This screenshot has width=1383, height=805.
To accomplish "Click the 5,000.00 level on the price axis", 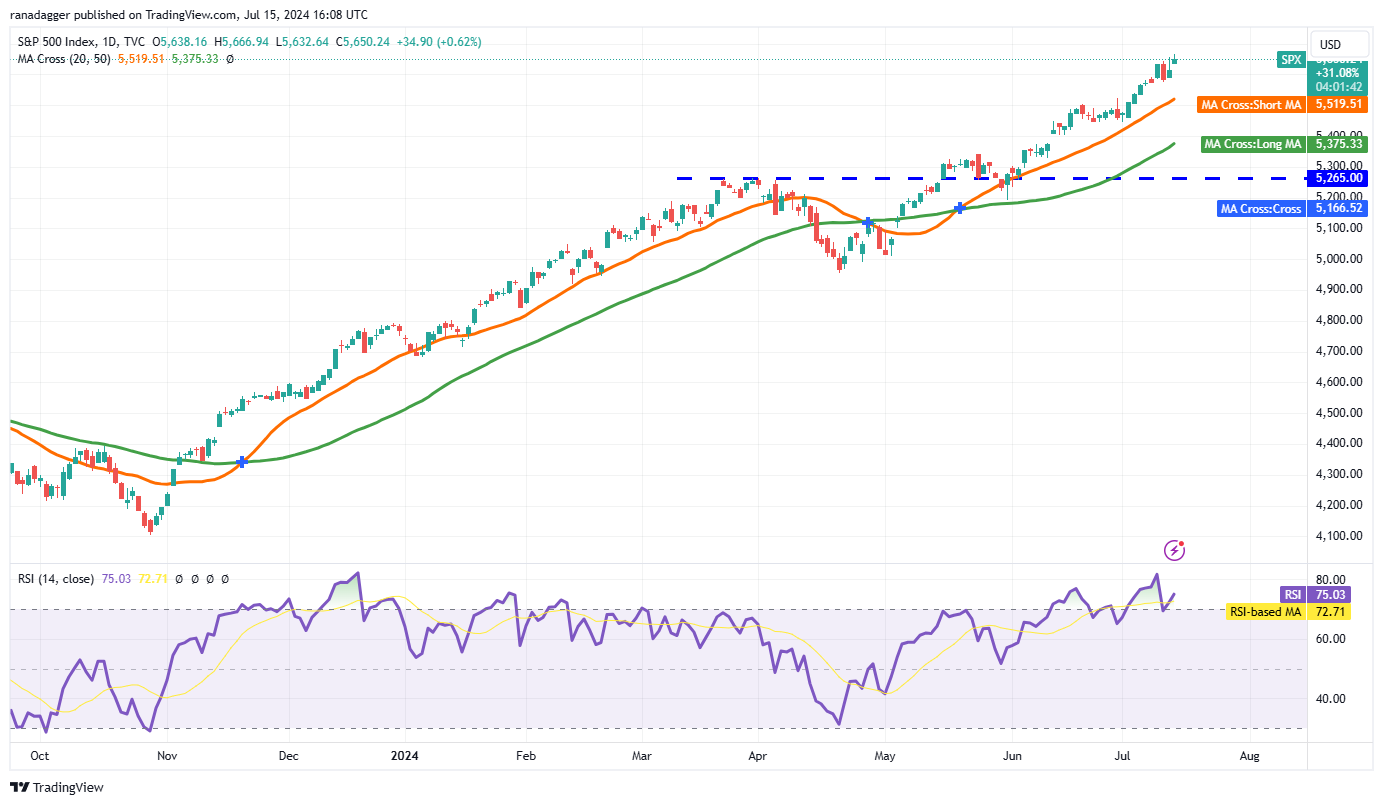I will 1339,258.
